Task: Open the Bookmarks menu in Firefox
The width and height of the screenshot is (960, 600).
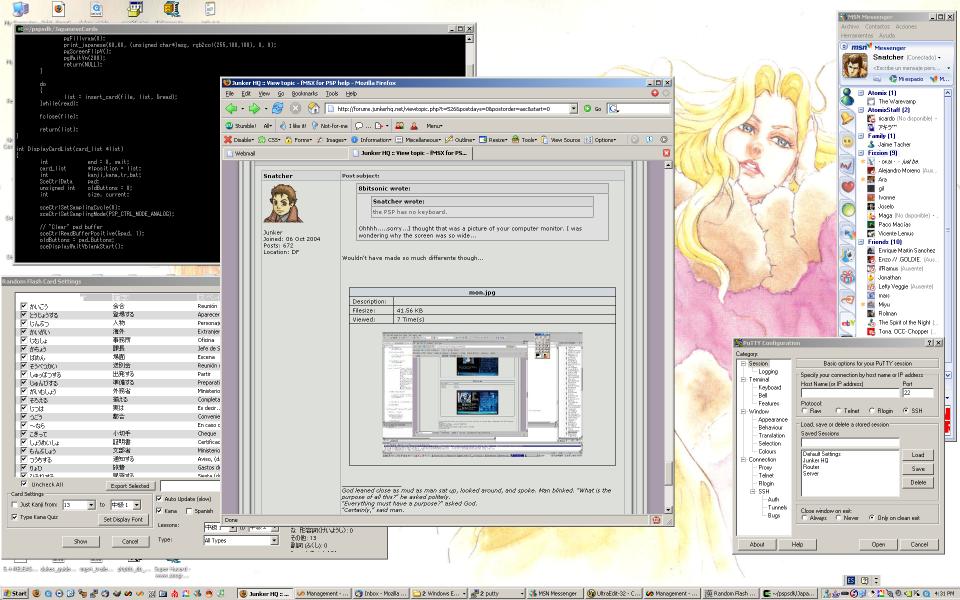Action: tap(303, 93)
